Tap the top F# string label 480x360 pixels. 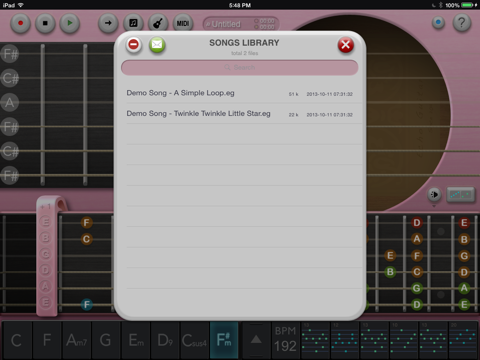point(10,54)
